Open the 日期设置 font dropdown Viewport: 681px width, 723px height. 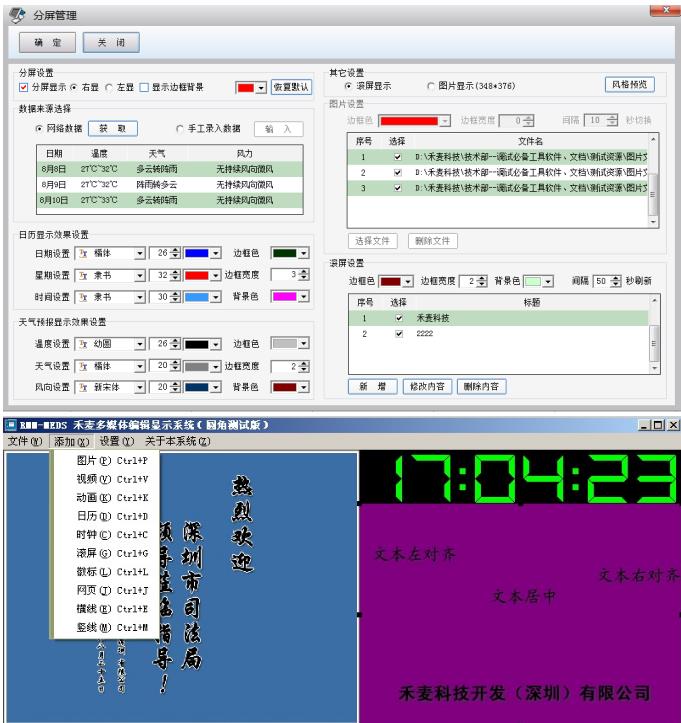tap(140, 253)
